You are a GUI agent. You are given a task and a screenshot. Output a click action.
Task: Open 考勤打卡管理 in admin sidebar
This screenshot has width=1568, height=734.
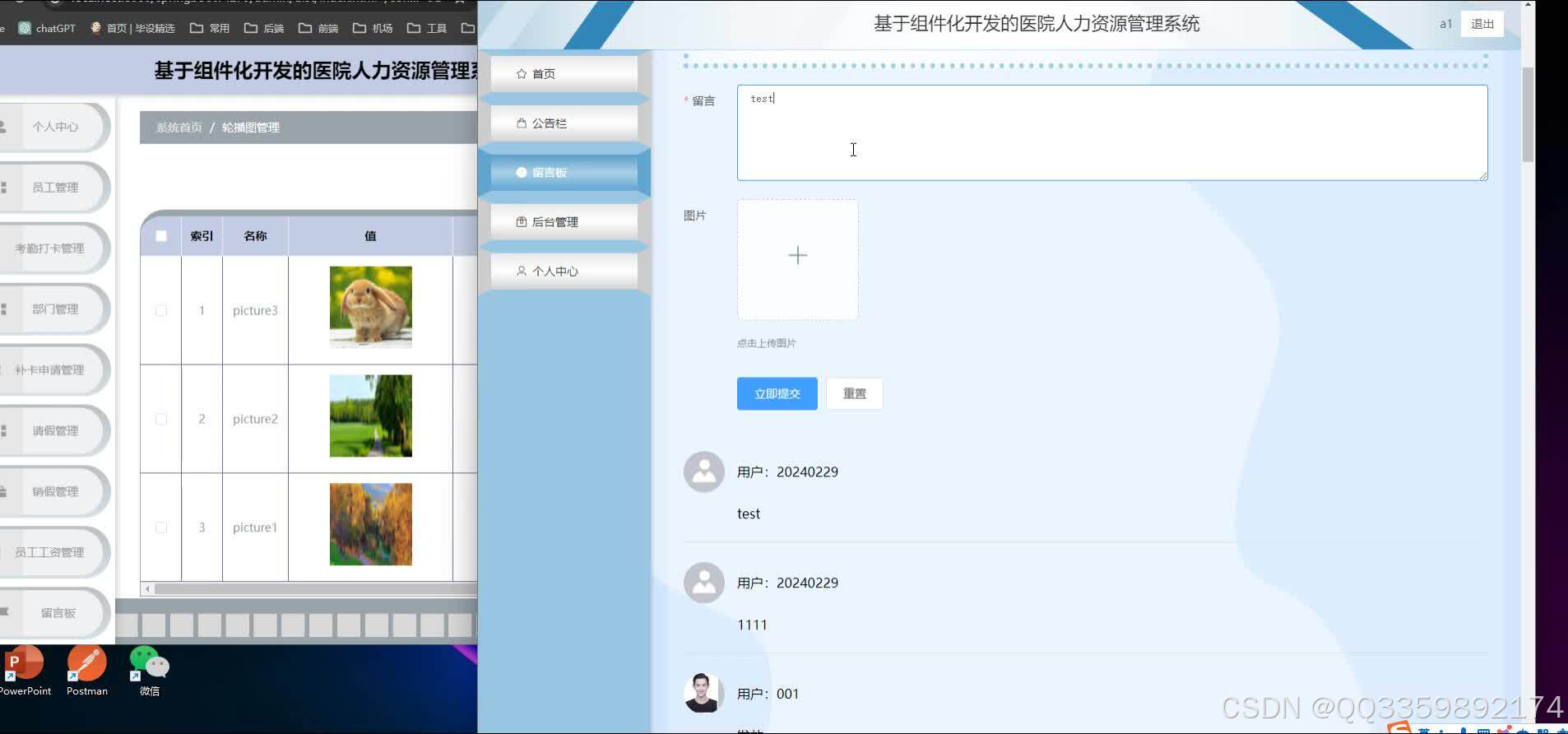[x=54, y=249]
